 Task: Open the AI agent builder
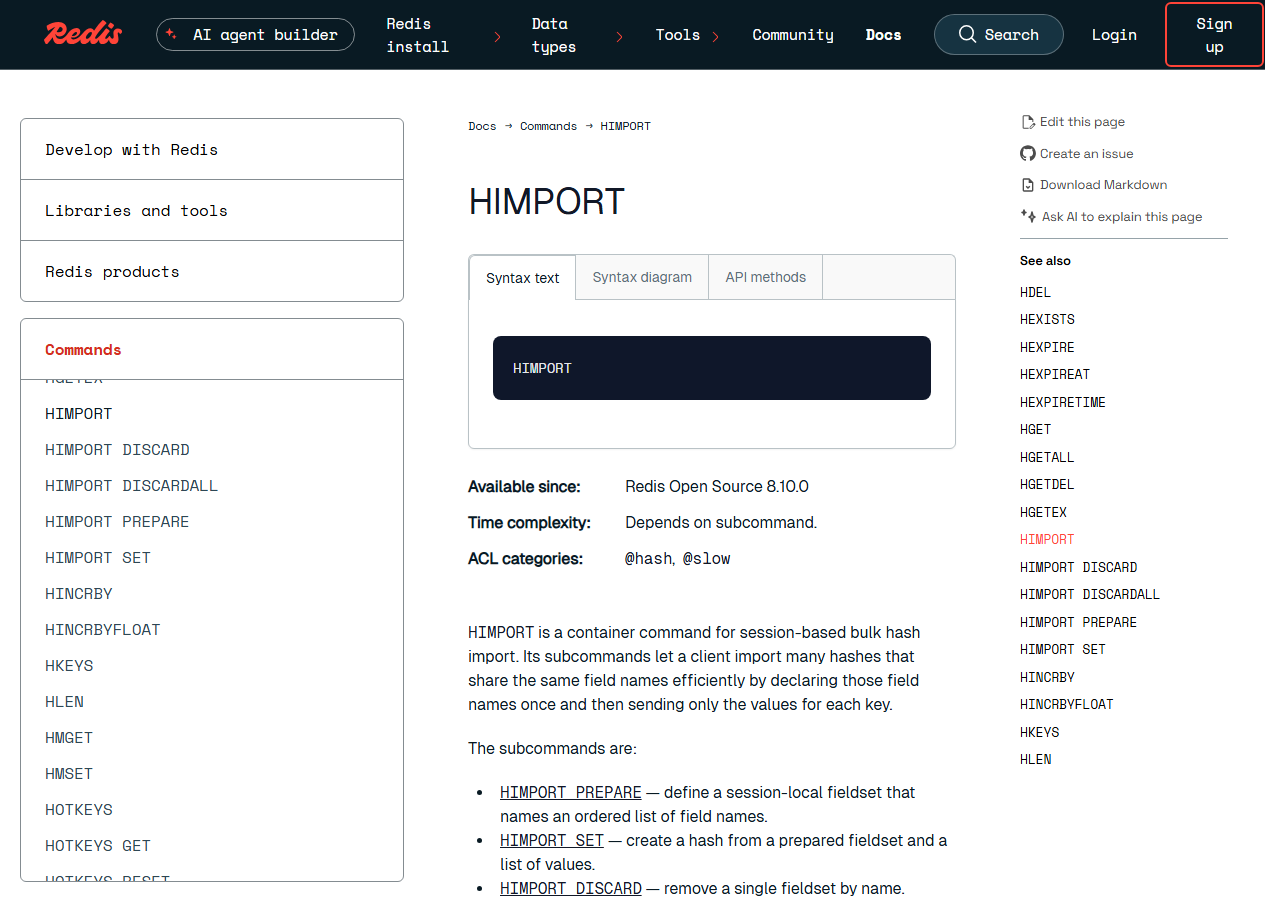pos(255,34)
